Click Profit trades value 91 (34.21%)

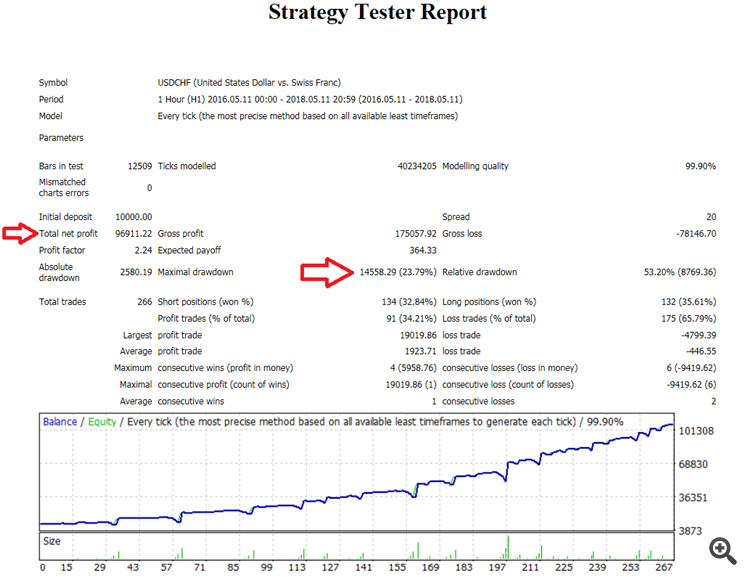pos(411,319)
